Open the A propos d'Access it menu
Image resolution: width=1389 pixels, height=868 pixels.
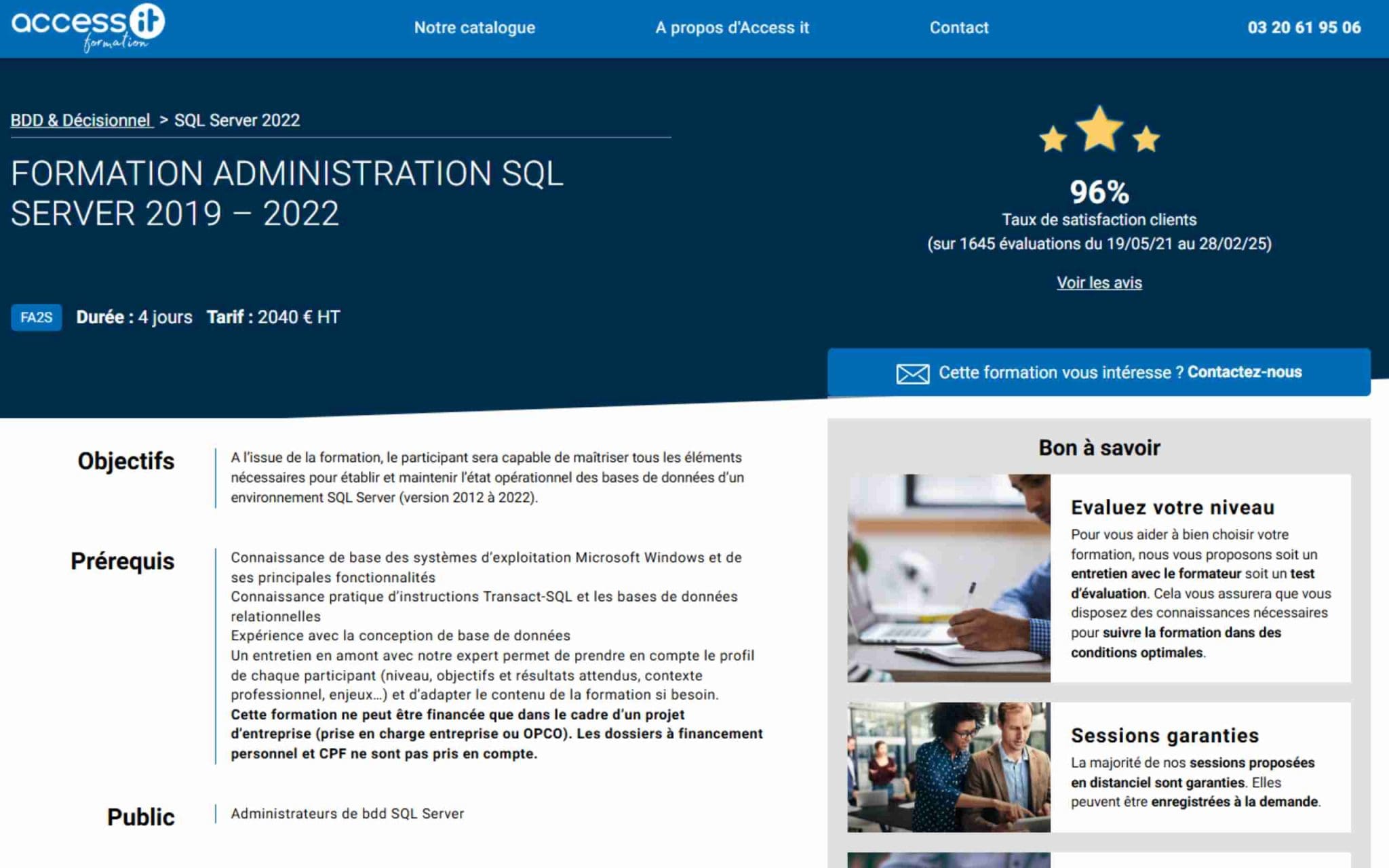pyautogui.click(x=732, y=28)
